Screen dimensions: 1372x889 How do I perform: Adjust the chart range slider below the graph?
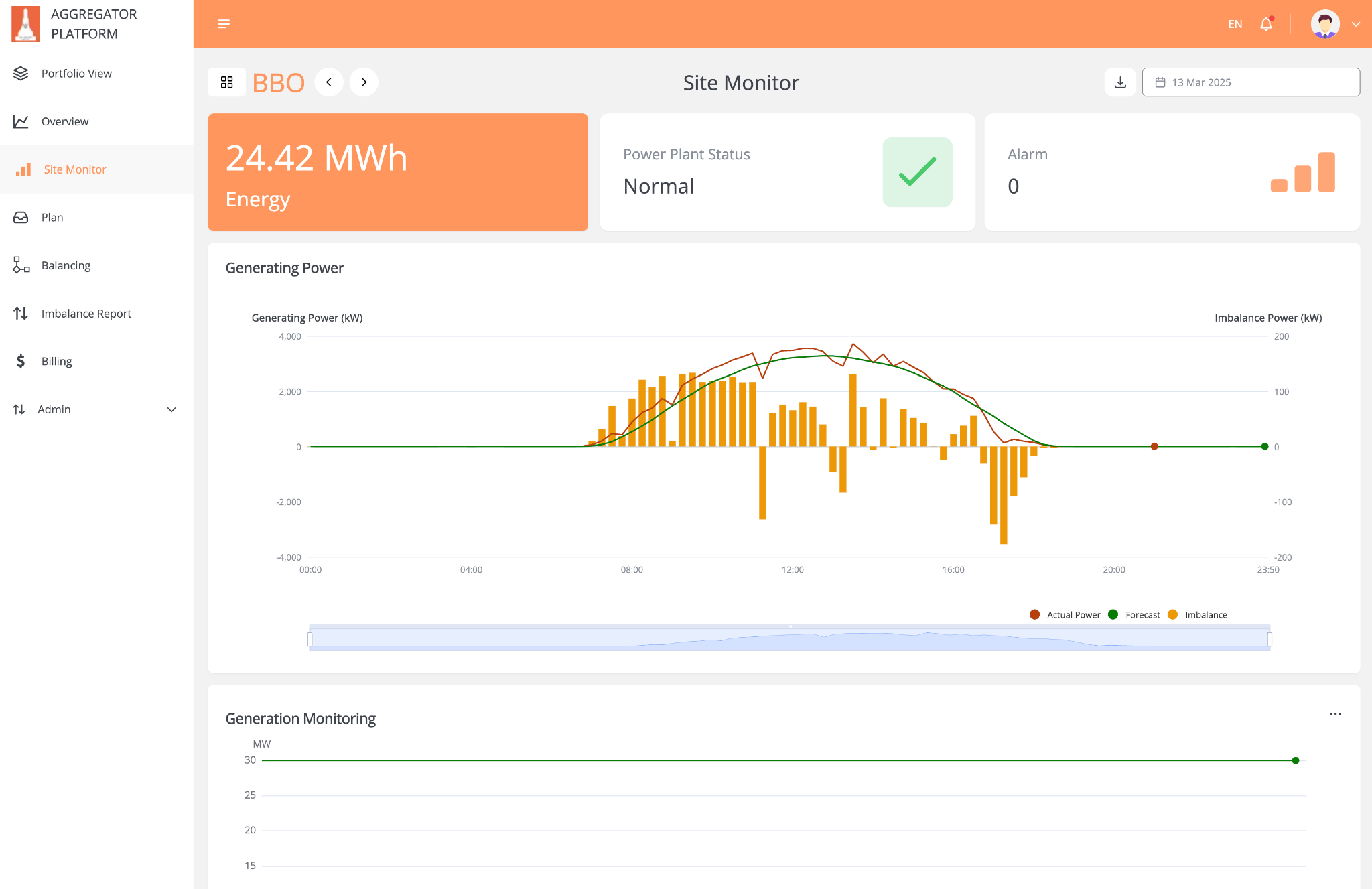791,637
